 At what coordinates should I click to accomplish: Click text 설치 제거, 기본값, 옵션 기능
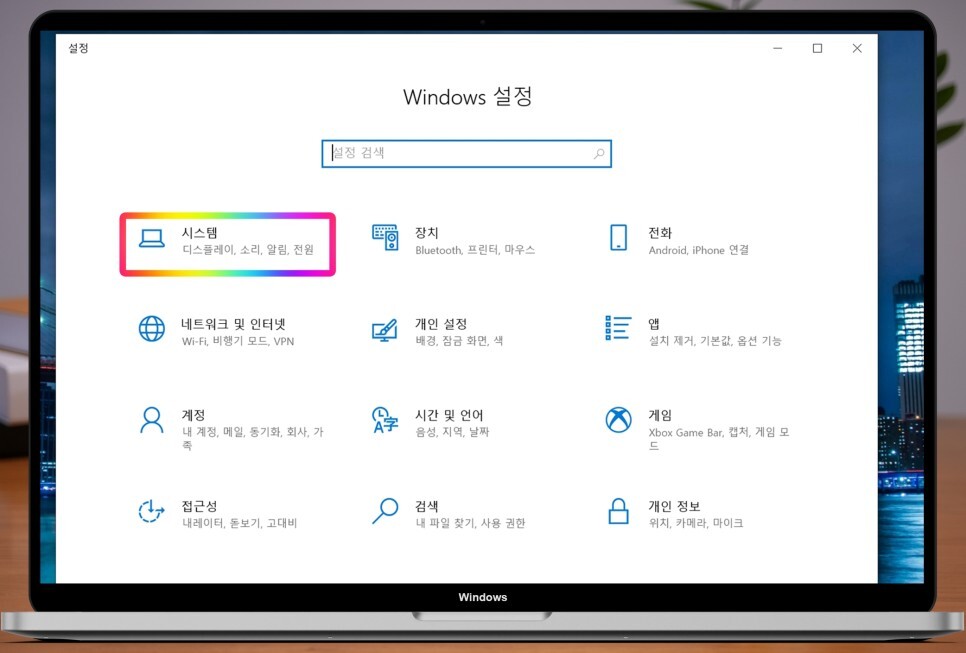click(715, 341)
